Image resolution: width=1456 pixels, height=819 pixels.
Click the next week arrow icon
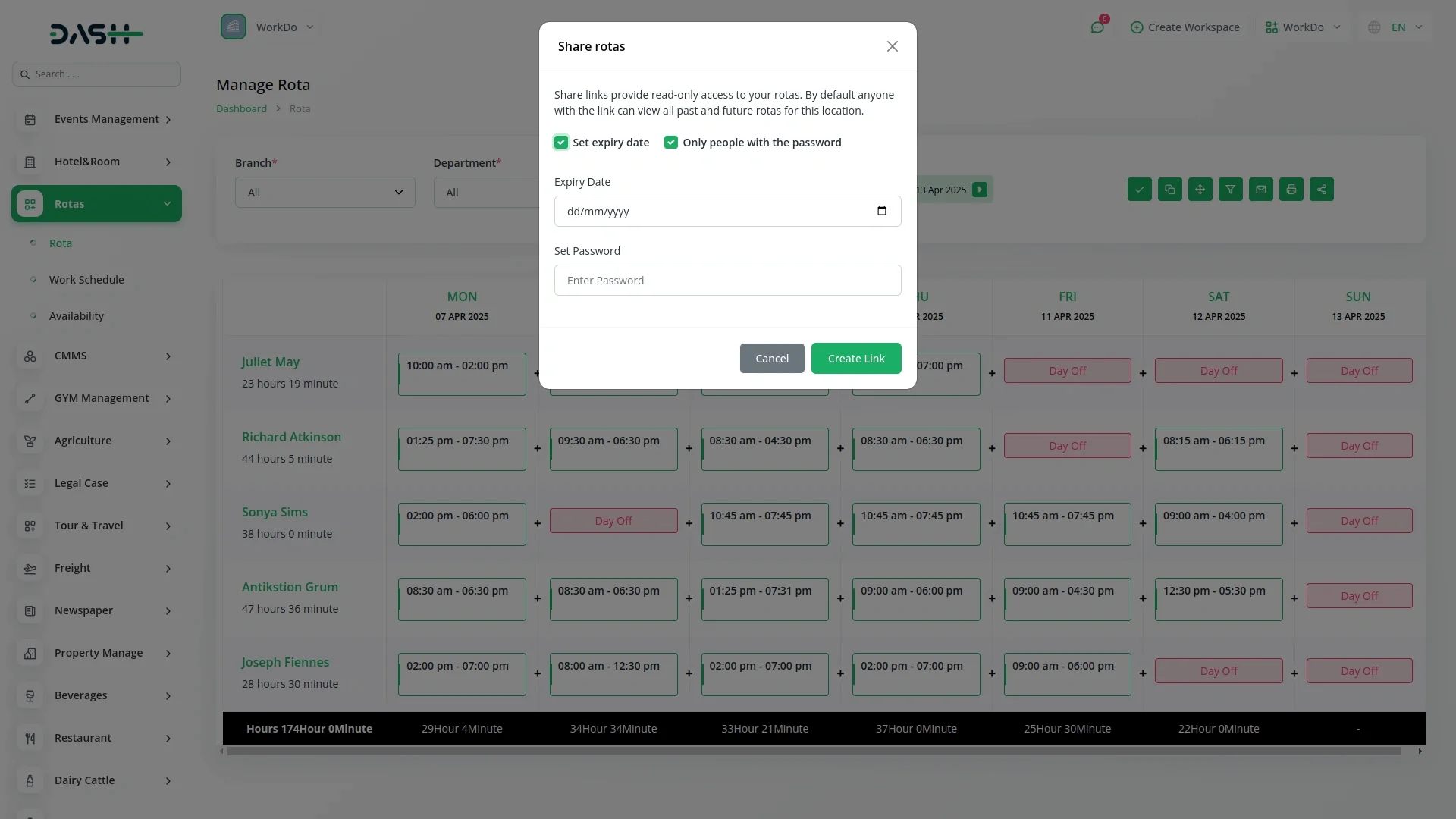pyautogui.click(x=980, y=190)
